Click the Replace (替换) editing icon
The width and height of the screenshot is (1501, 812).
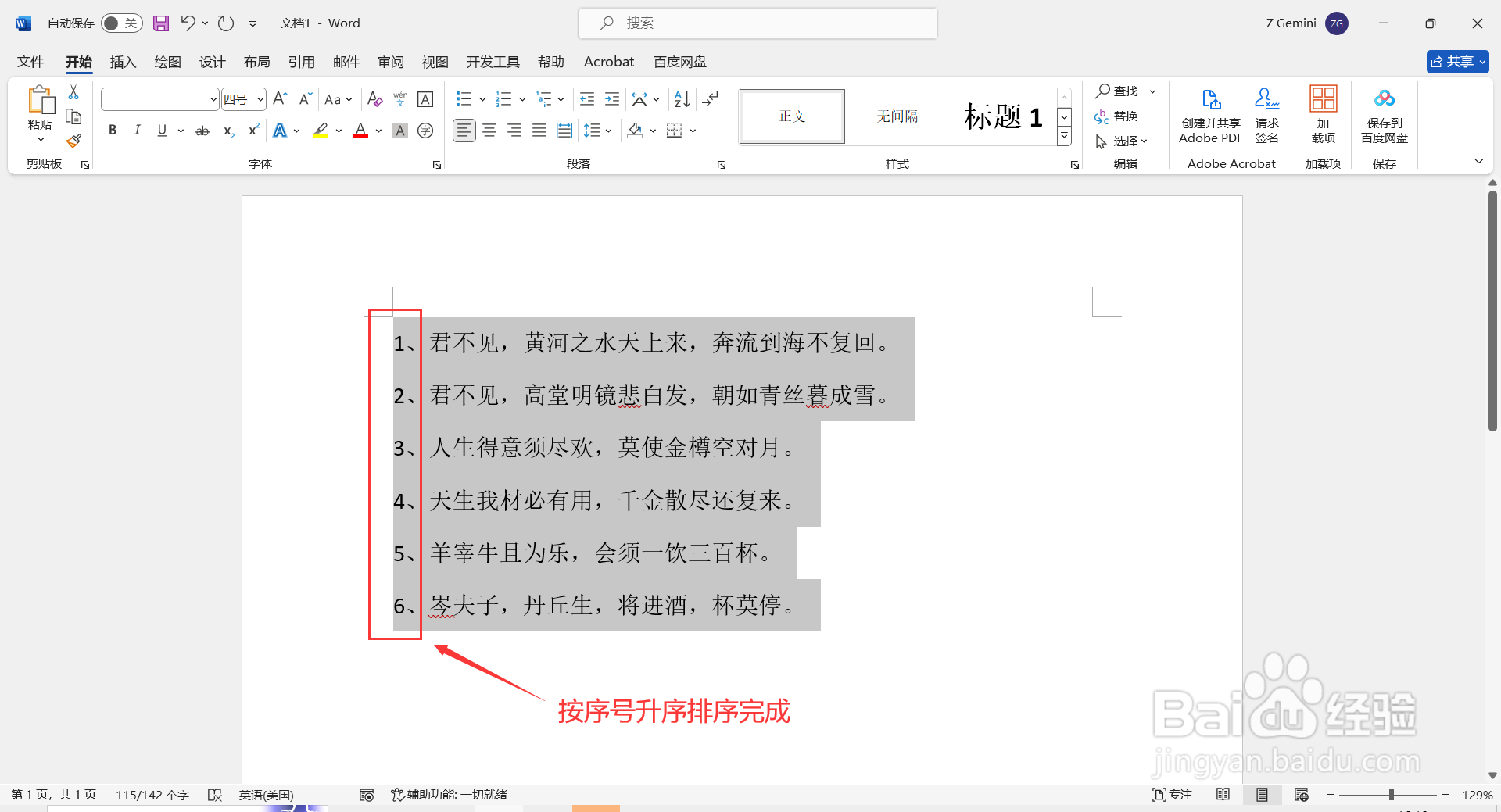pyautogui.click(x=1117, y=116)
